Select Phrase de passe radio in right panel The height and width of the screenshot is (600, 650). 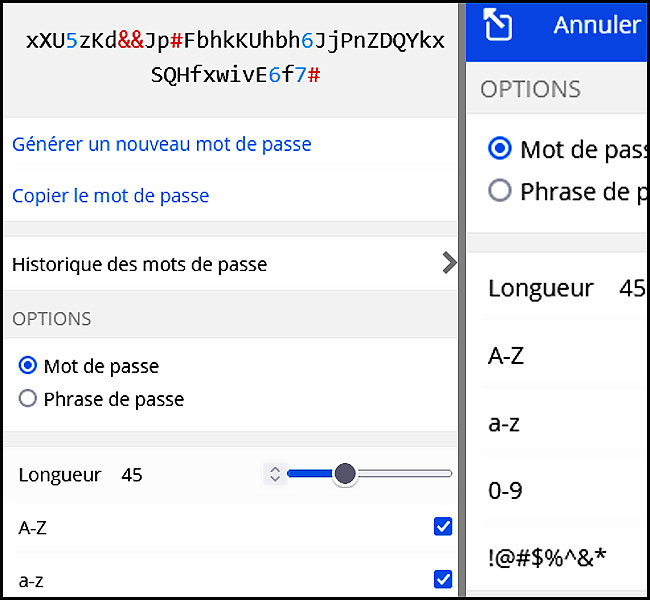click(500, 190)
